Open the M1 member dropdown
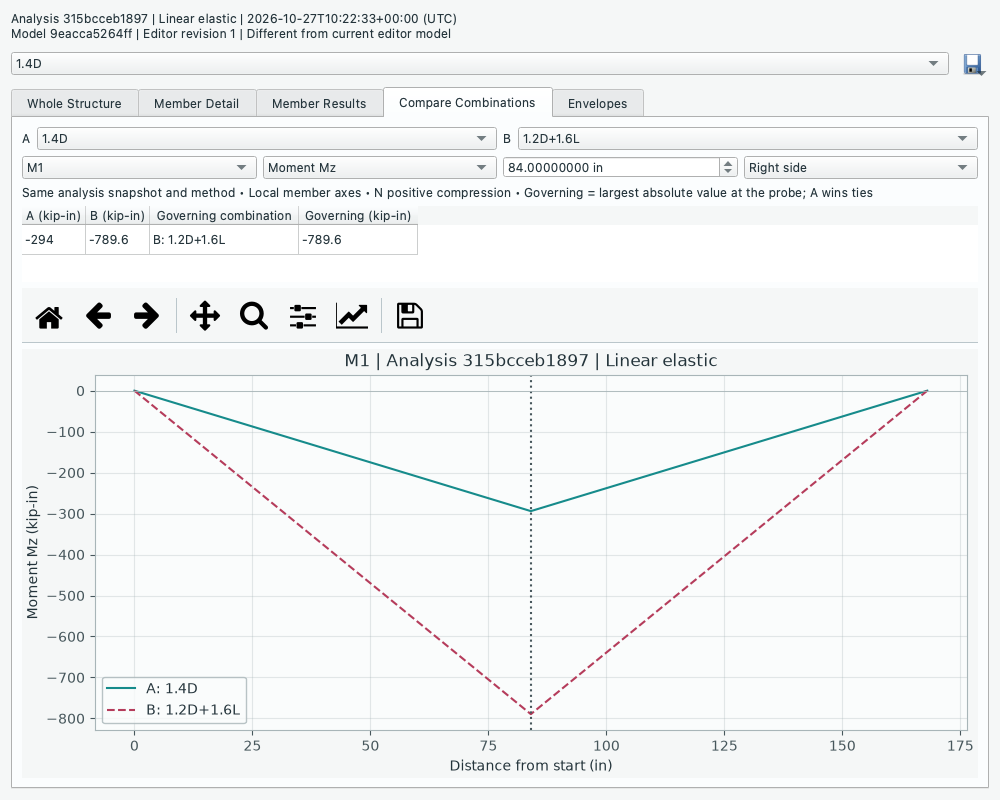Screen dimensions: 1000x800 tap(139, 168)
